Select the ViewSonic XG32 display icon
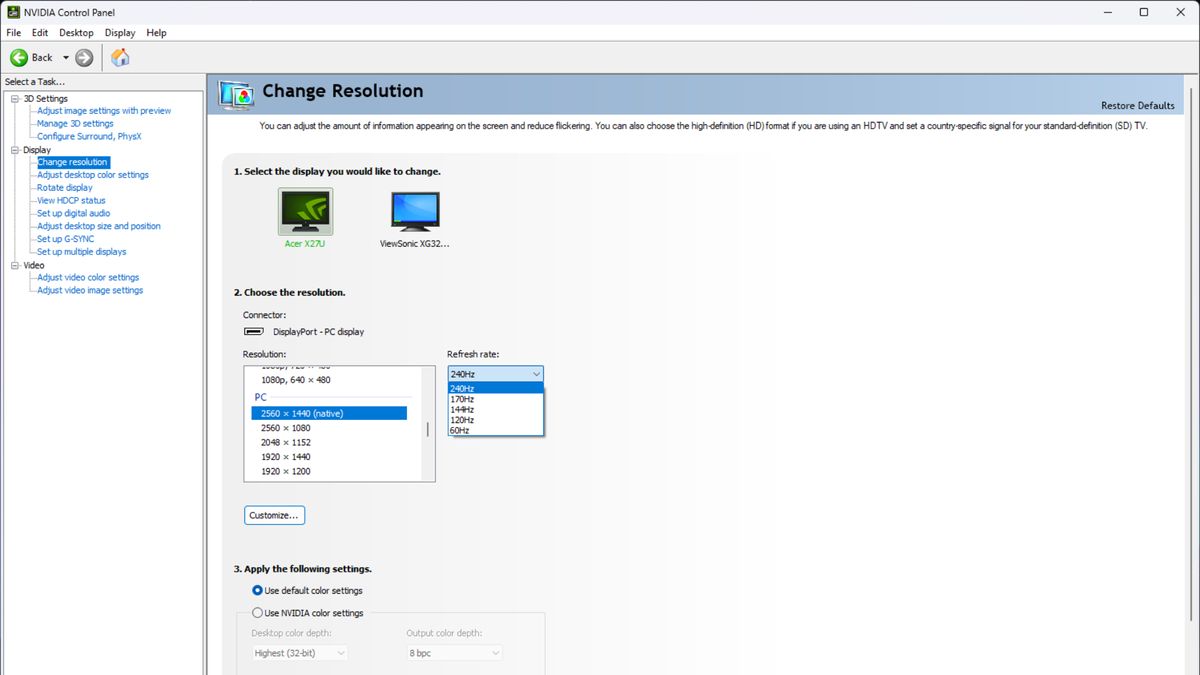Image resolution: width=1200 pixels, height=675 pixels. [x=415, y=211]
